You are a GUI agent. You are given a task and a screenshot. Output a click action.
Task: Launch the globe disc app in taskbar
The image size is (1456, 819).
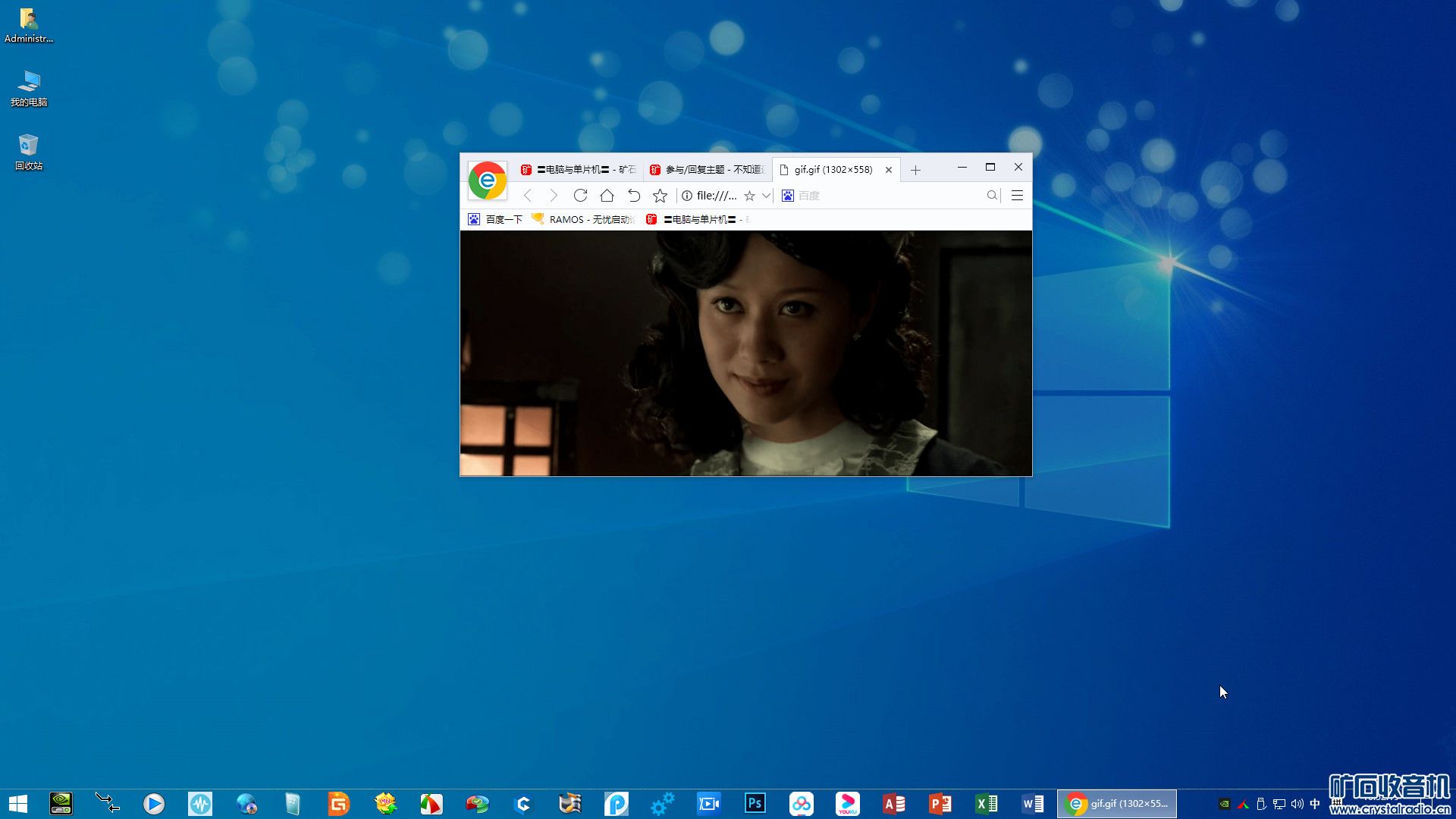pos(246,804)
